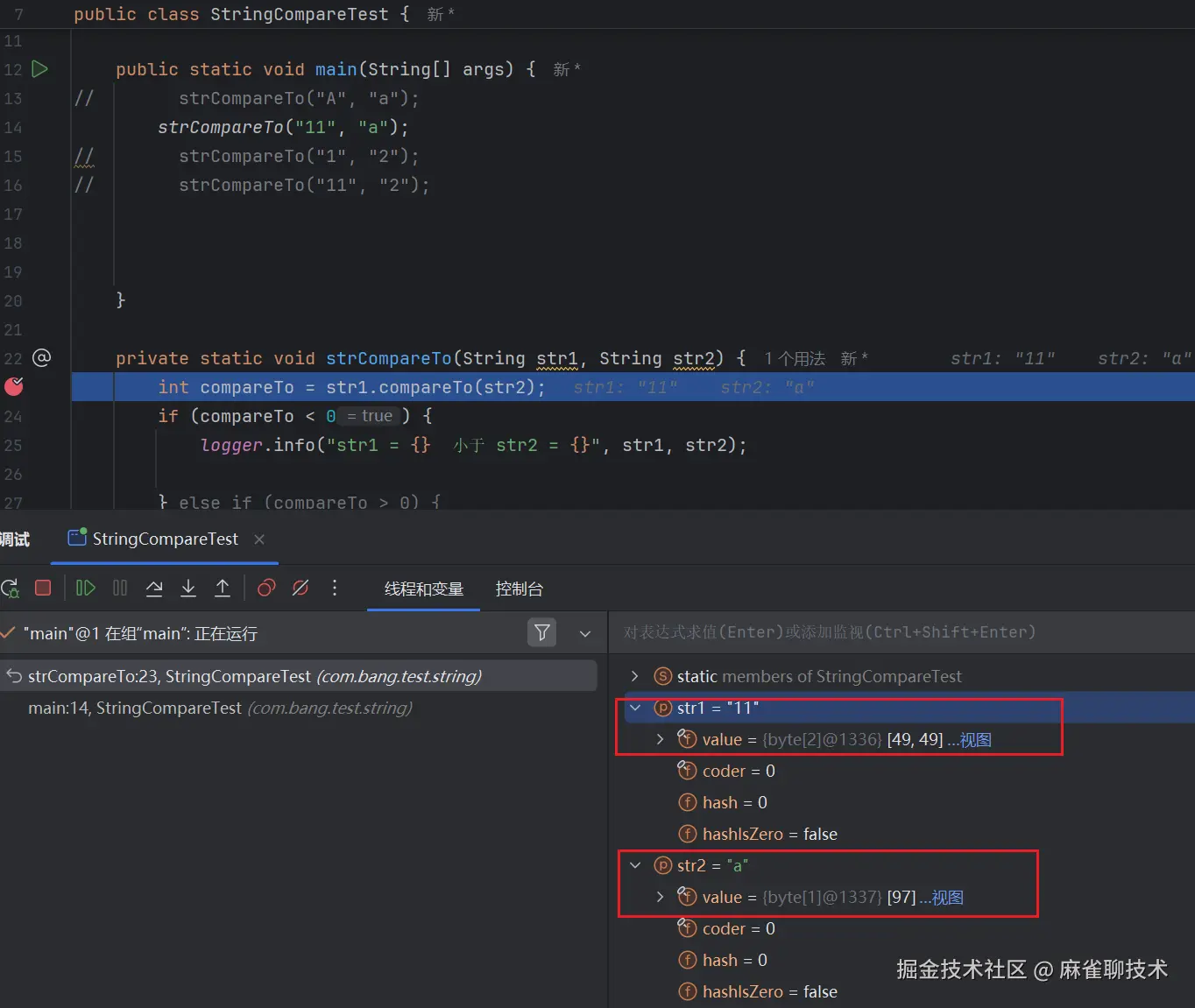Collapse the str1 variable node
Image resolution: width=1195 pixels, height=1008 pixels.
tap(635, 708)
